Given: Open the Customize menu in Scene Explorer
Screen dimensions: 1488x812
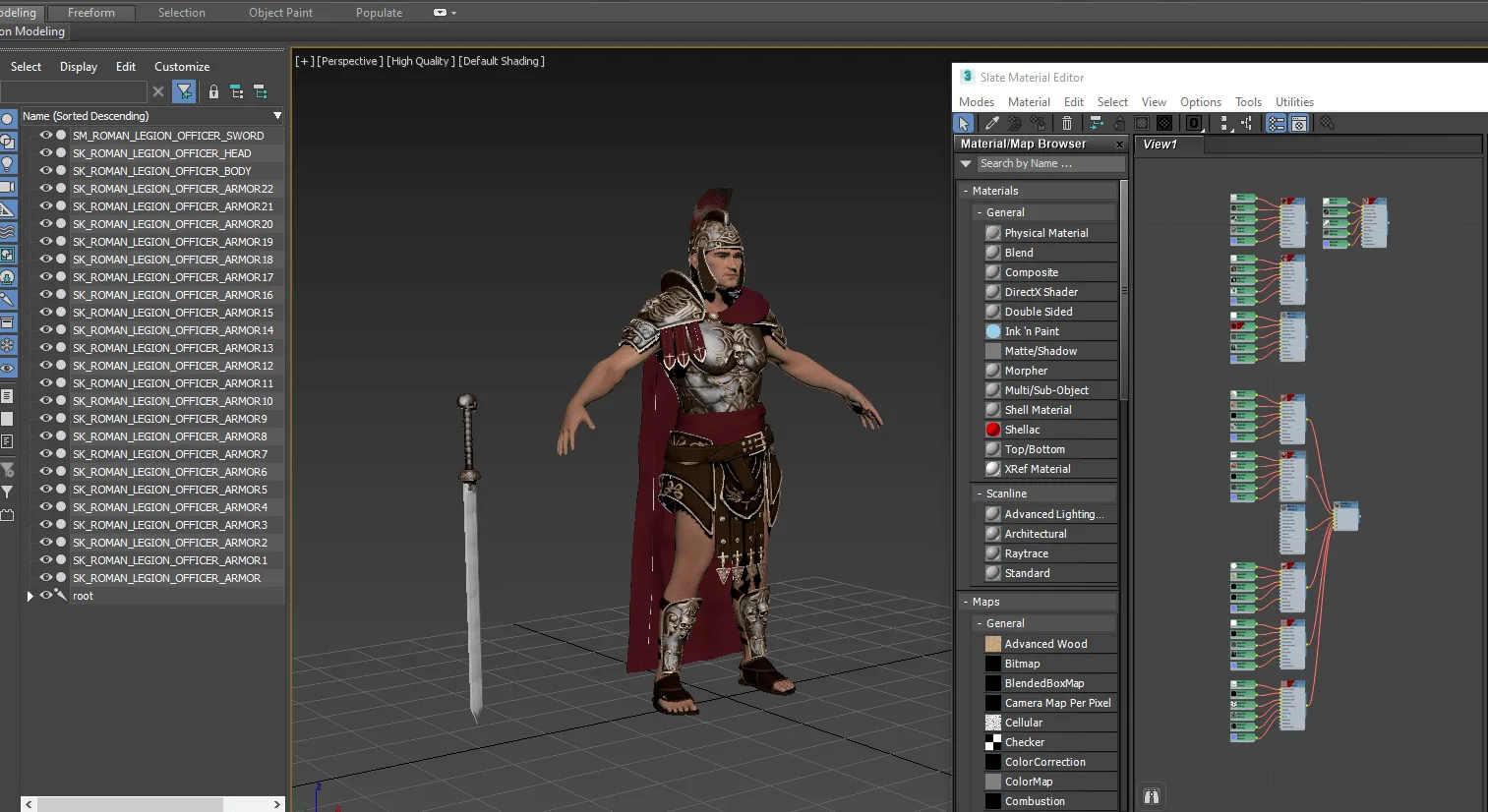Looking at the screenshot, I should [182, 67].
